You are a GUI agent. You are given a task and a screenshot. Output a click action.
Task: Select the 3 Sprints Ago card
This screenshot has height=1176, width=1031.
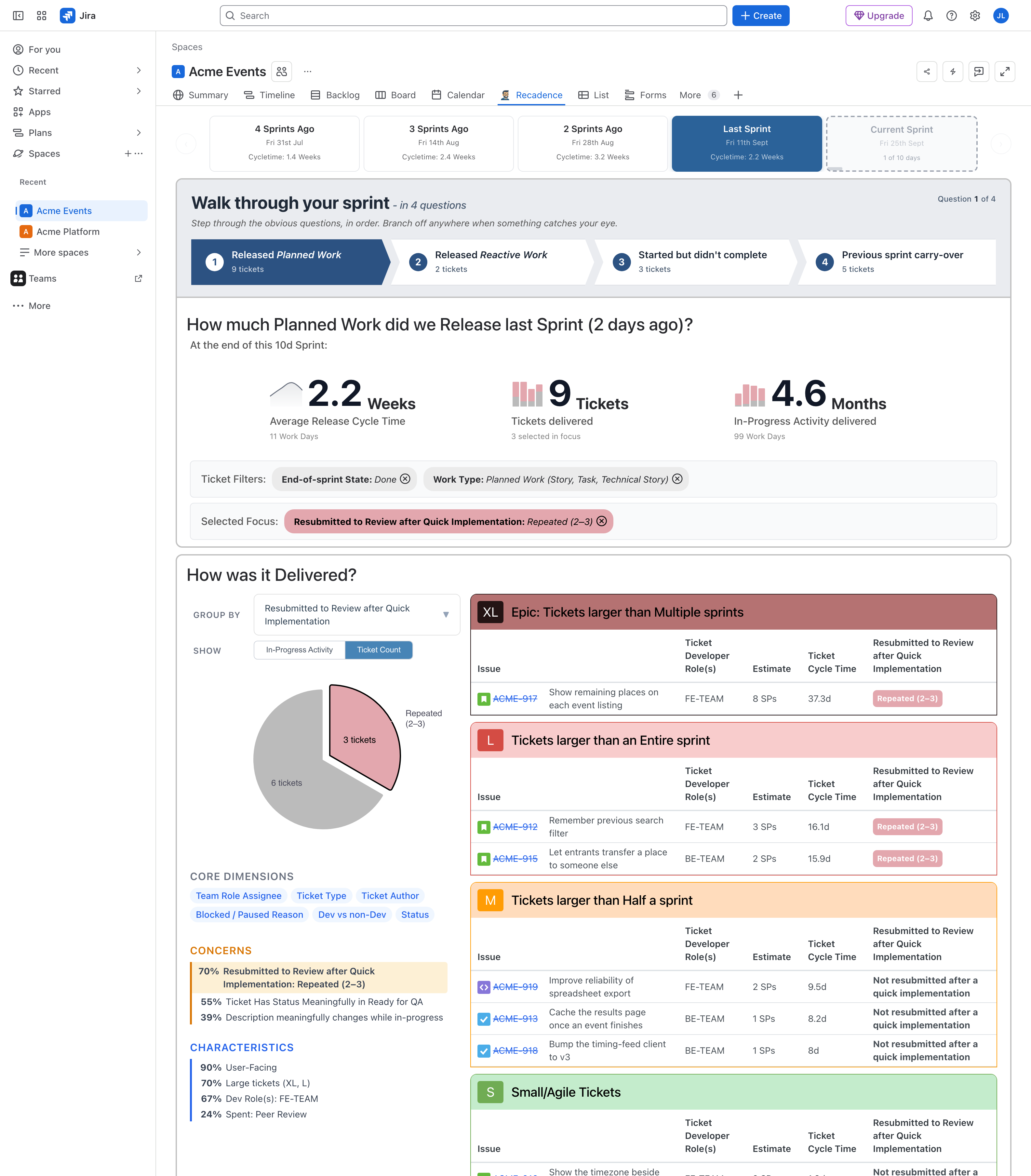click(x=438, y=143)
